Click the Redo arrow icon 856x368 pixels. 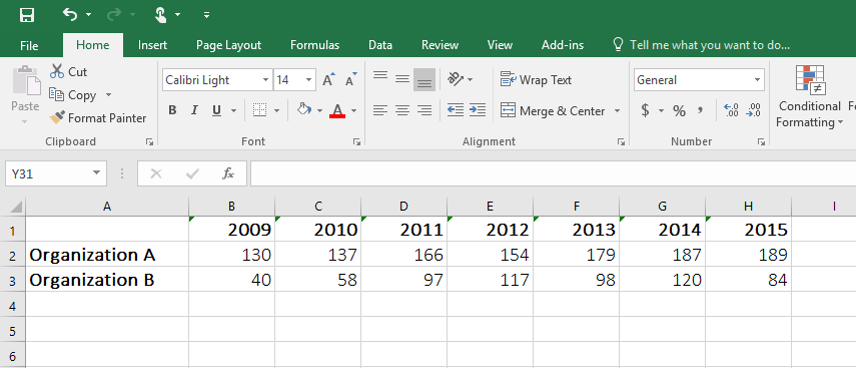(x=114, y=15)
